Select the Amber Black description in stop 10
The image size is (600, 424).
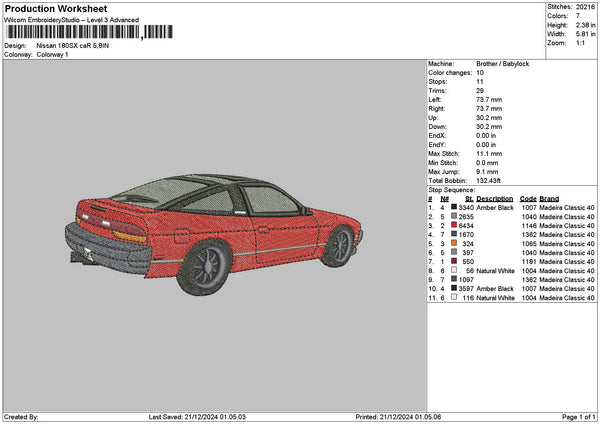pos(495,289)
